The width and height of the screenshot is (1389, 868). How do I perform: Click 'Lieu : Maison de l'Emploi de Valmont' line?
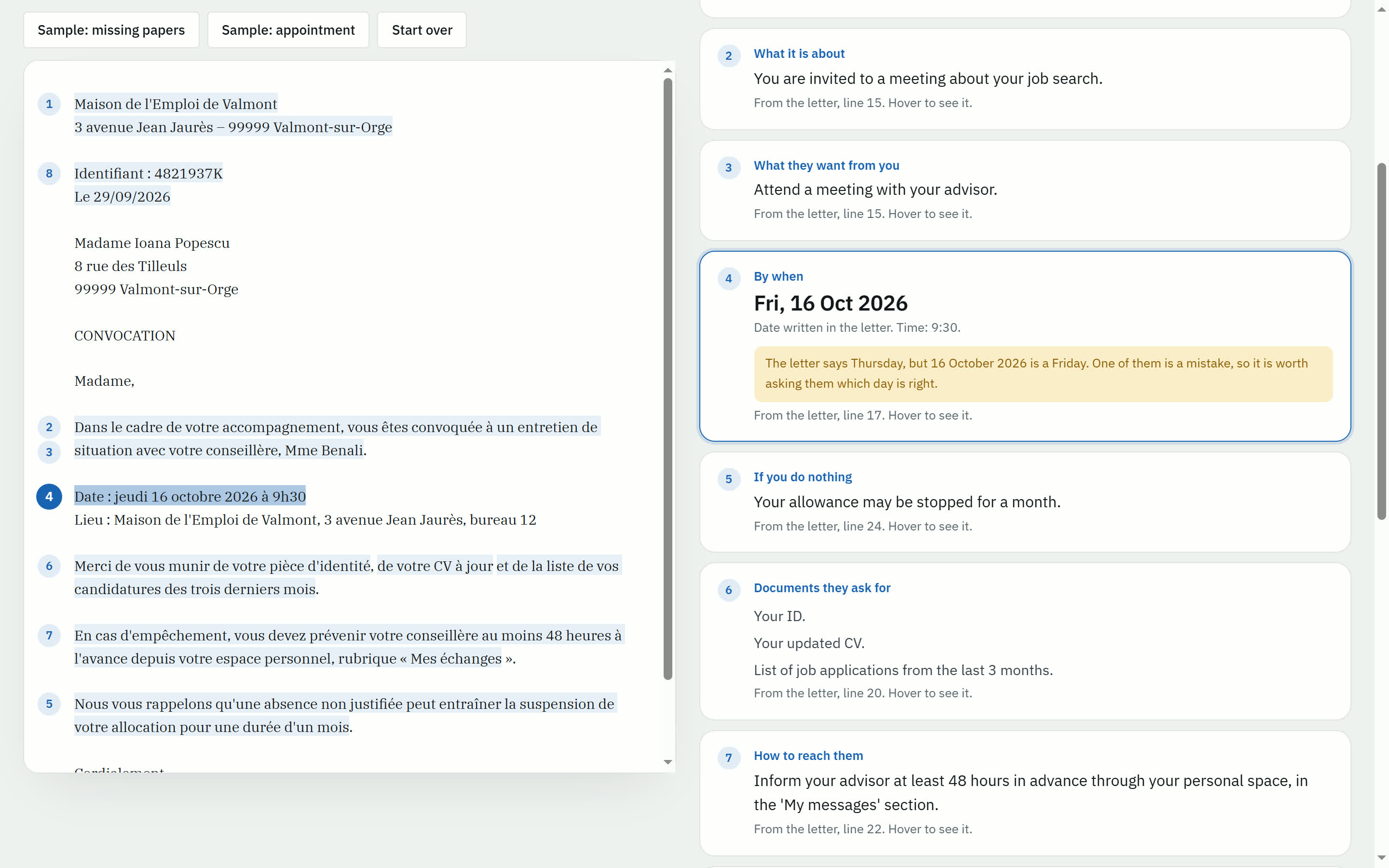[x=305, y=519]
